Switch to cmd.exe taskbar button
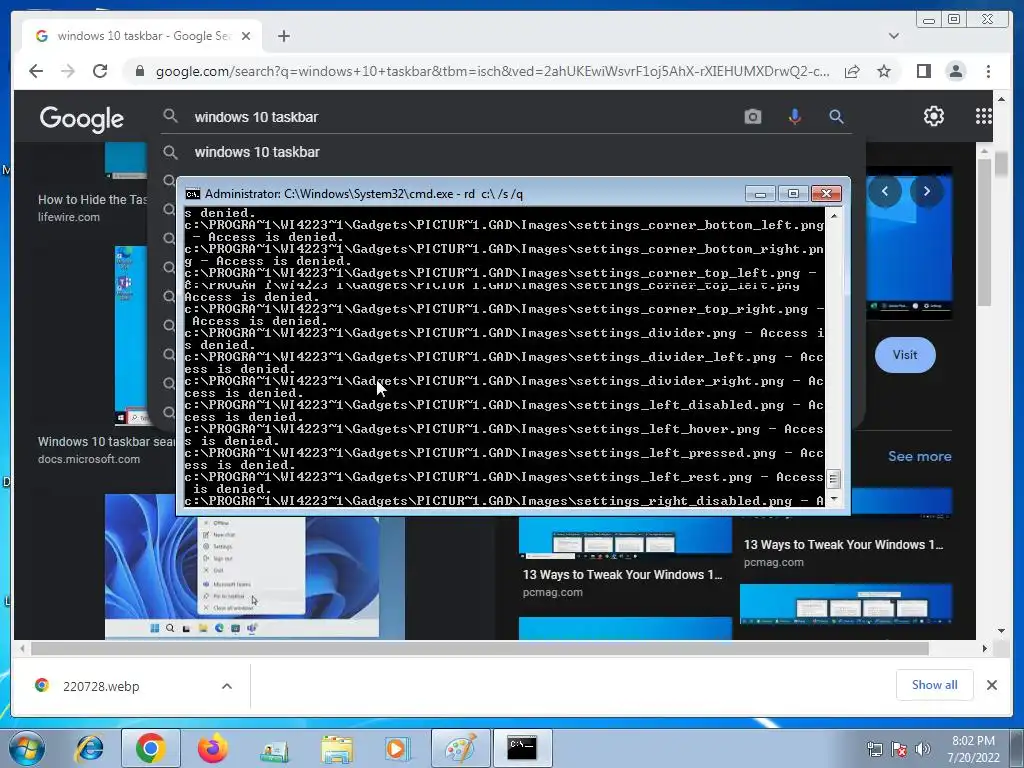The image size is (1024, 768). click(x=522, y=748)
